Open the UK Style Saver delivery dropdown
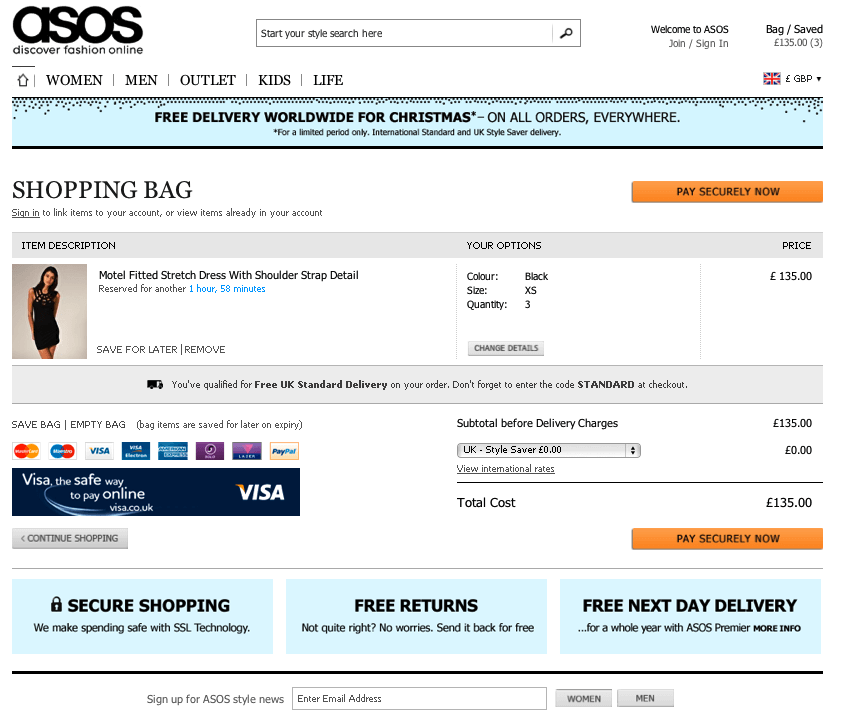The height and width of the screenshot is (716, 846). click(549, 450)
